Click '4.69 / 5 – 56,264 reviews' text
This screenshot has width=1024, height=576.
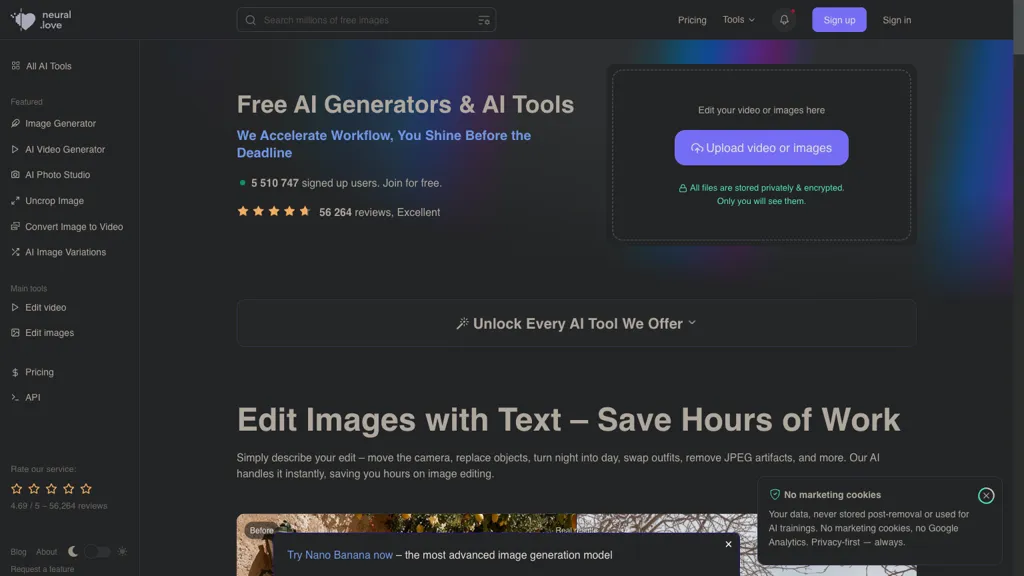(59, 506)
